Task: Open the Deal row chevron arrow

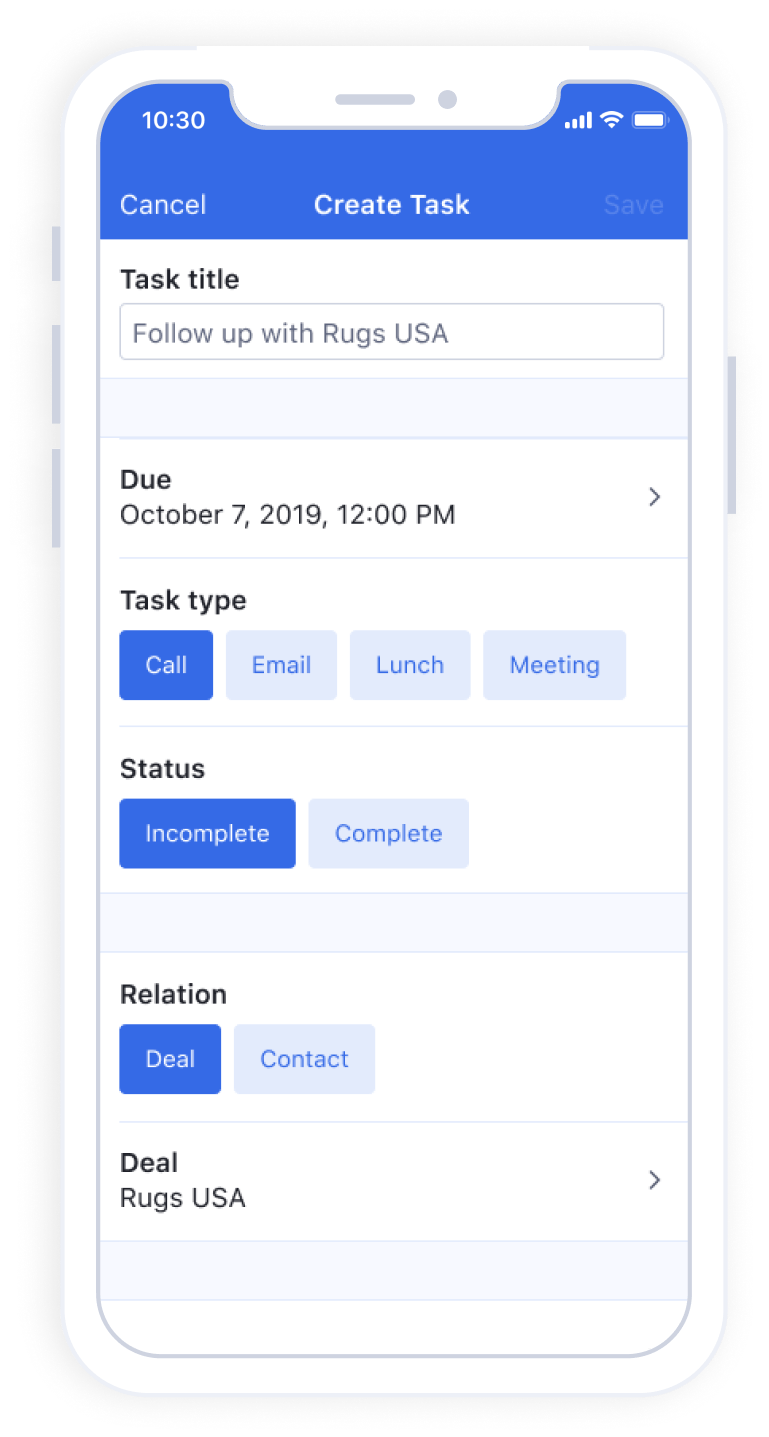Action: (x=655, y=1180)
